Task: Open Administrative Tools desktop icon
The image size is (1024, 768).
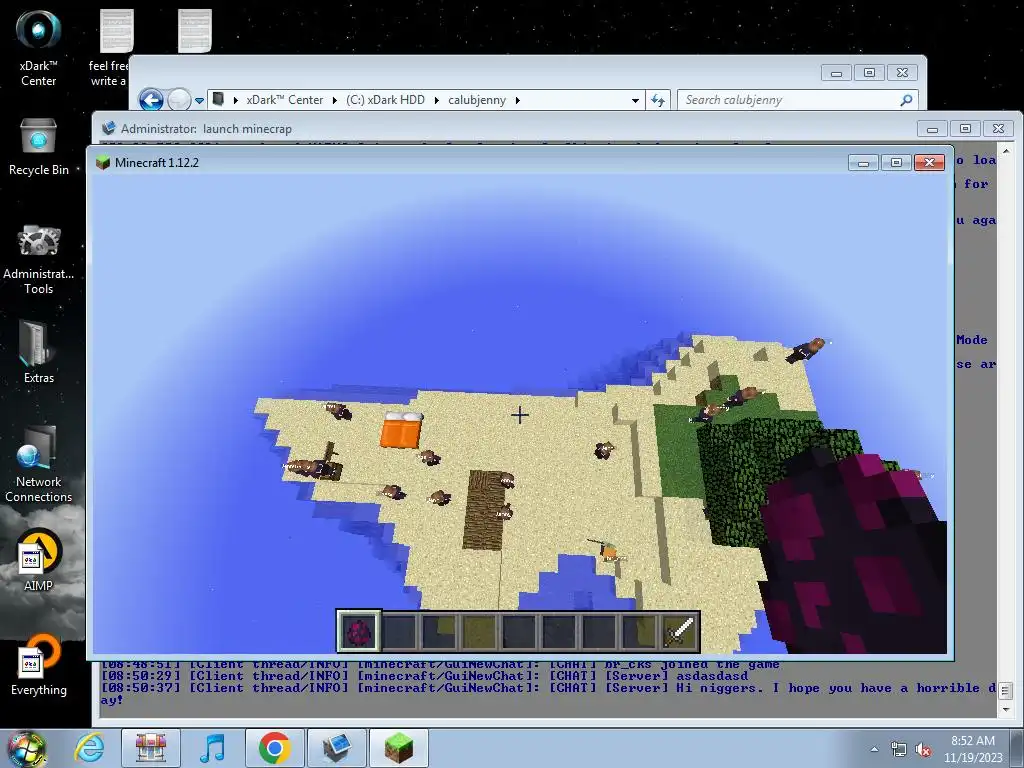Action: click(x=38, y=259)
